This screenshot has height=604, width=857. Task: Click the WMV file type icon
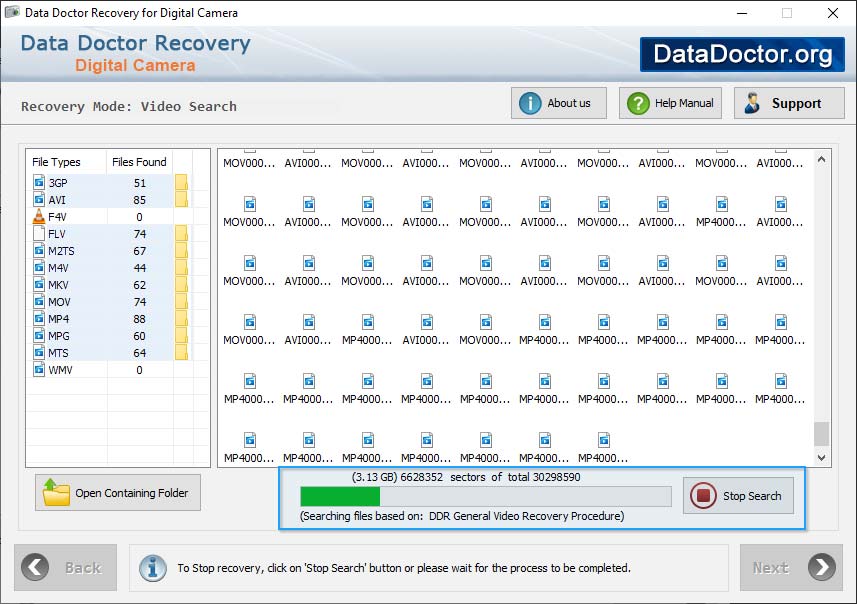tap(39, 370)
